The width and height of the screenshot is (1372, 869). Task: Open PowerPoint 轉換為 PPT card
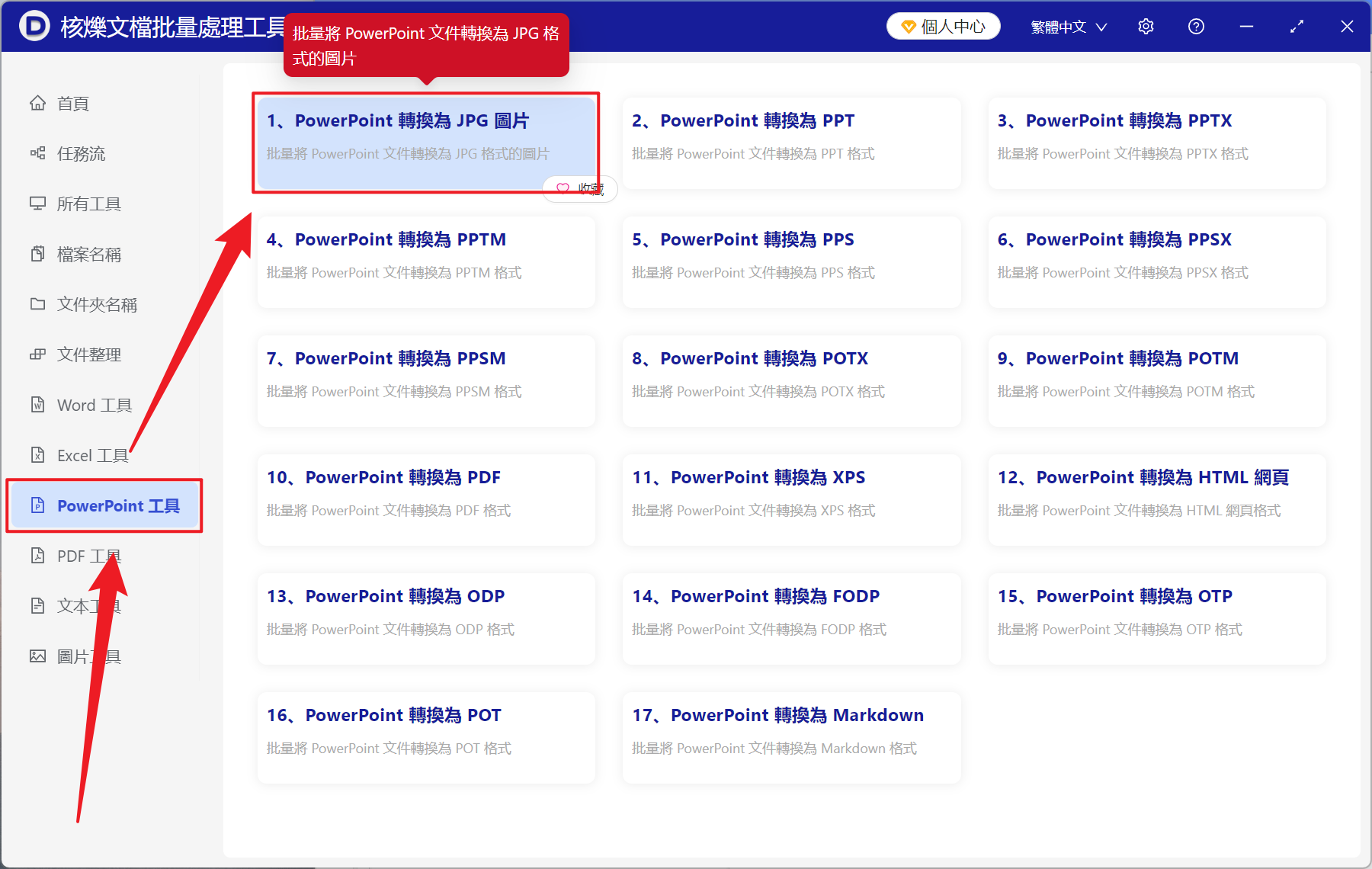pyautogui.click(x=791, y=143)
